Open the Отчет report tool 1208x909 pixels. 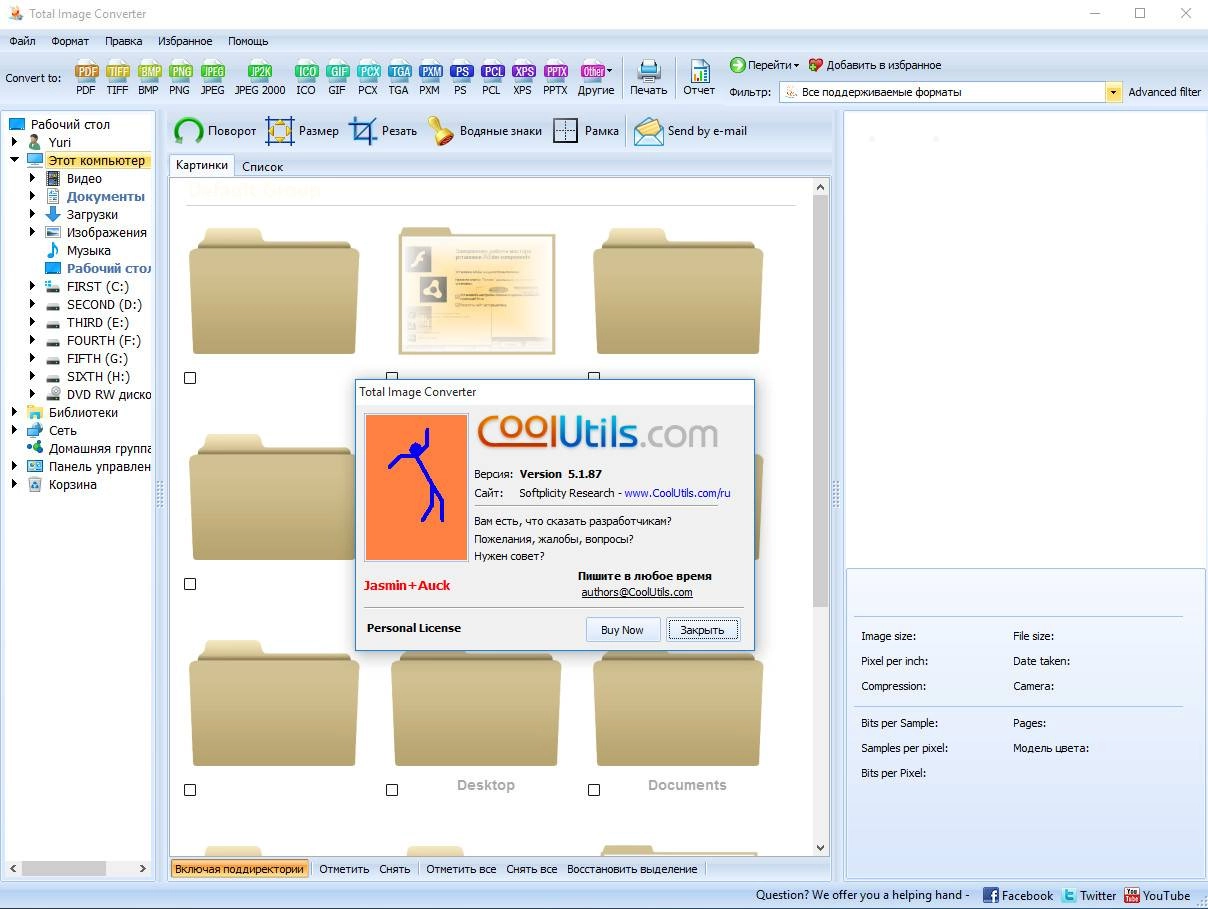[699, 78]
